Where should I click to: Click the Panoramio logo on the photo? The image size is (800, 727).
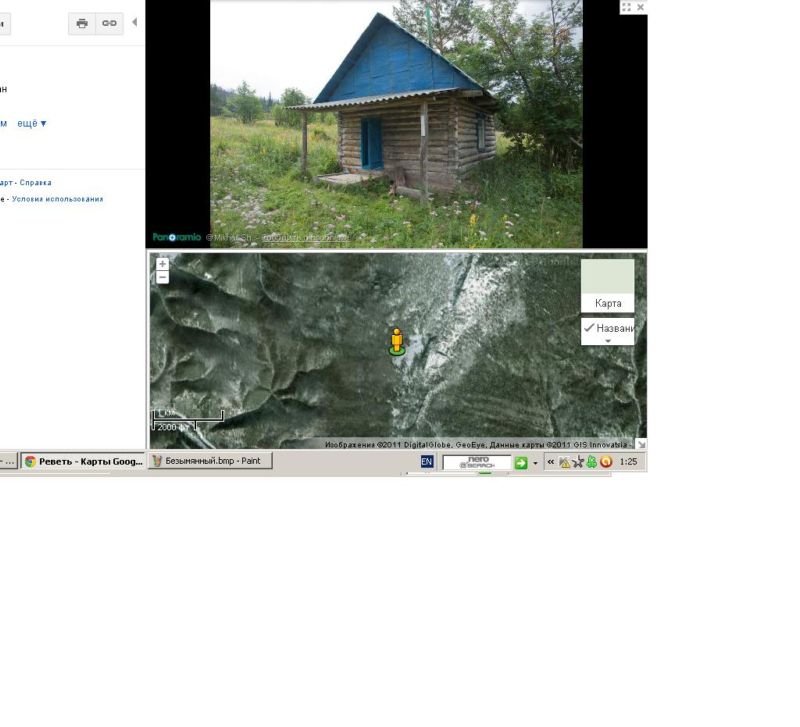pyautogui.click(x=177, y=237)
